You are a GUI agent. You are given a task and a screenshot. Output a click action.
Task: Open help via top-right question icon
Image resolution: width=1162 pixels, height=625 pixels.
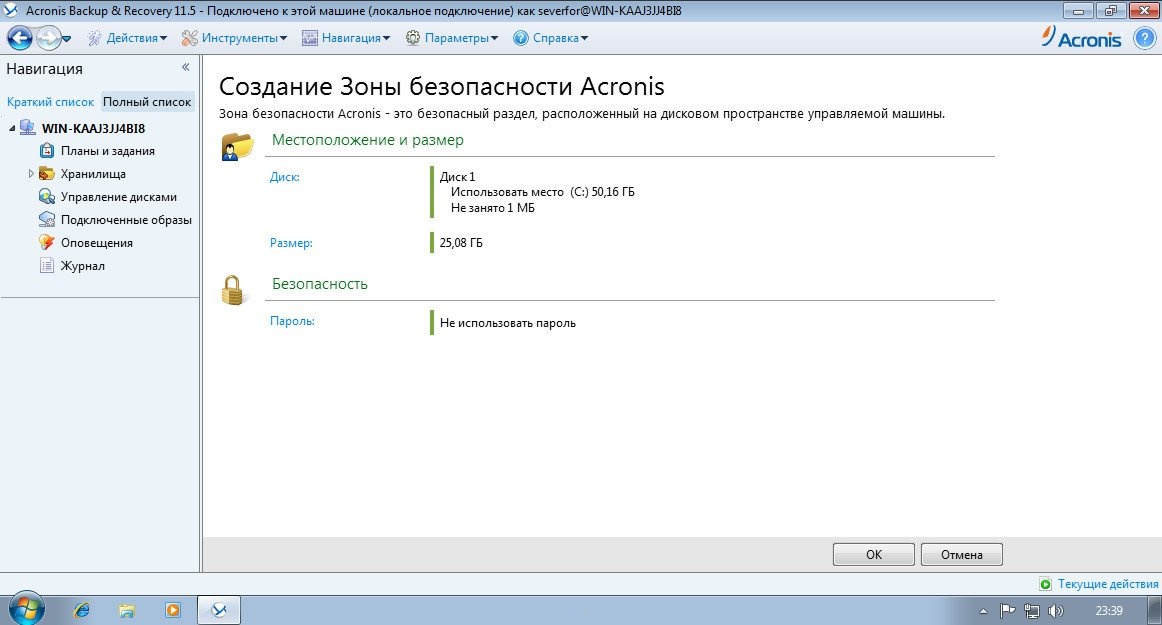tap(1145, 38)
